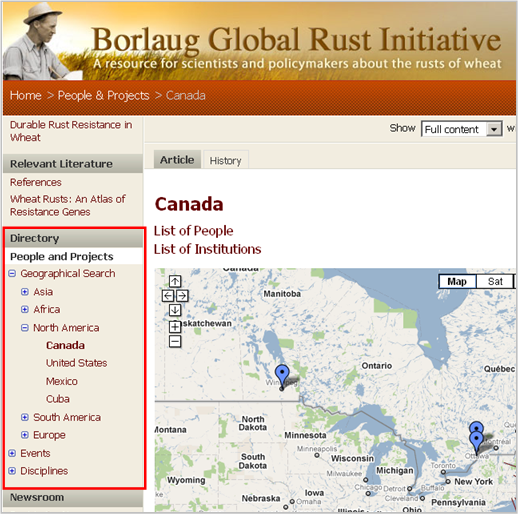Click the upper blue marker above Ottawa
The height and width of the screenshot is (514, 518).
click(x=476, y=427)
